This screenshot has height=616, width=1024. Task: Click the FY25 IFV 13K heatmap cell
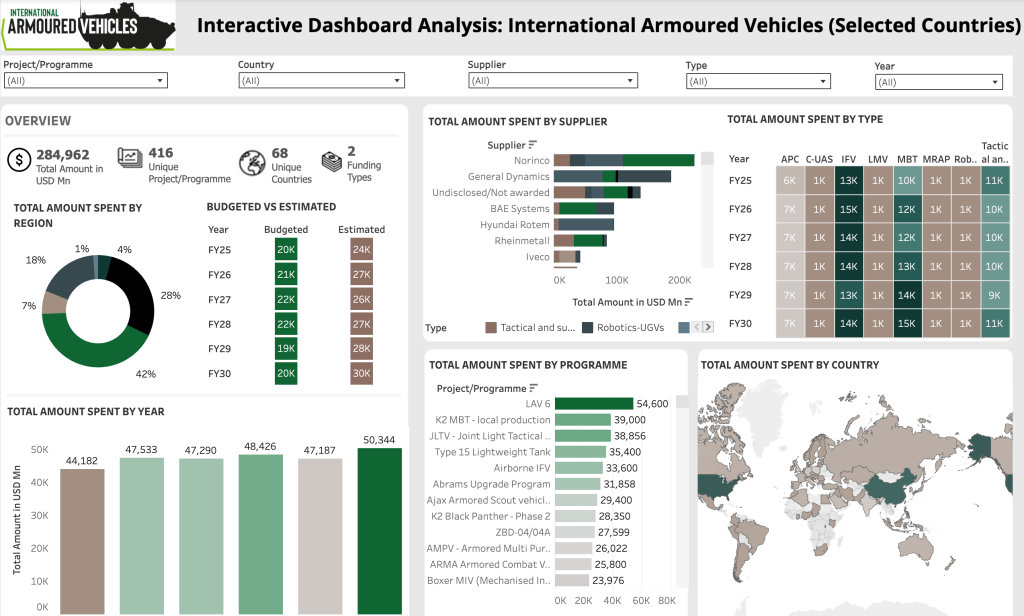pyautogui.click(x=848, y=180)
